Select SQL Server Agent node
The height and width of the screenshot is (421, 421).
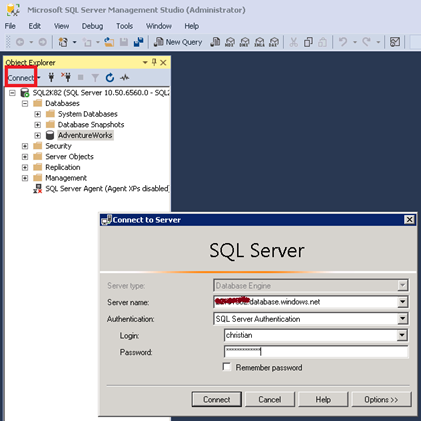pyautogui.click(x=107, y=189)
